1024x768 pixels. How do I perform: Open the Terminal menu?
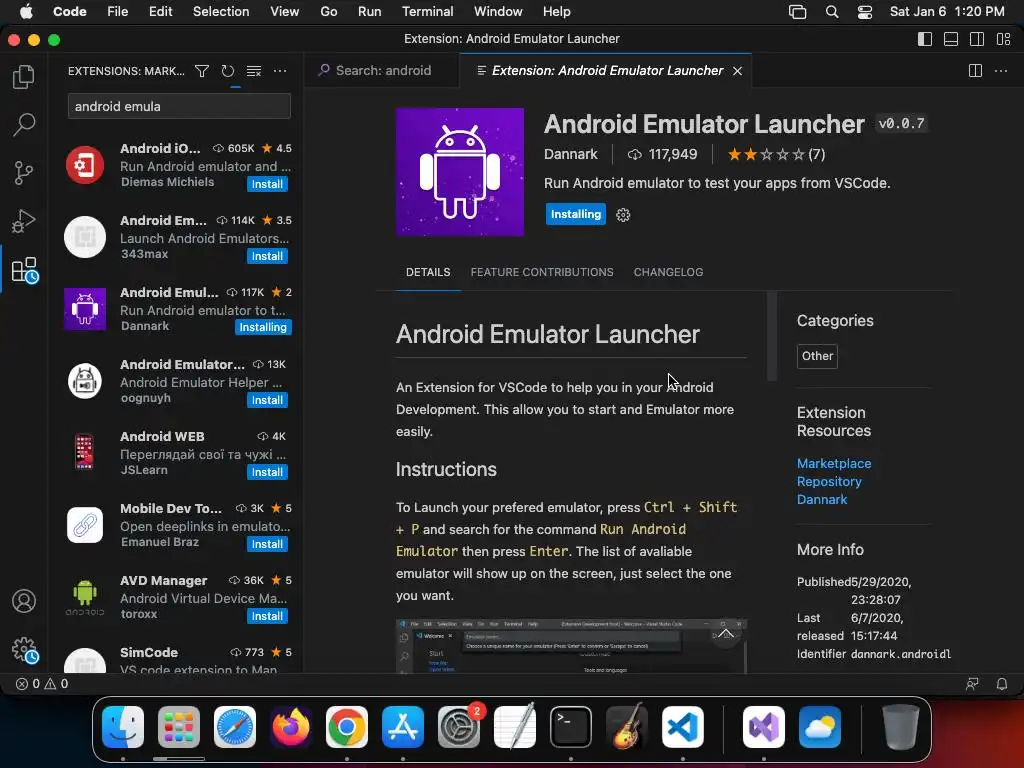click(x=427, y=12)
